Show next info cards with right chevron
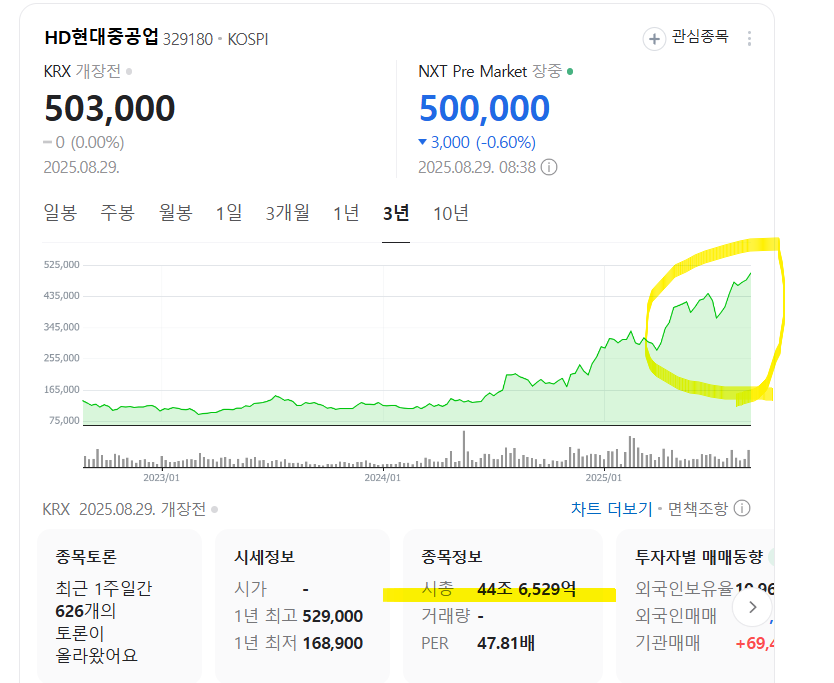 tap(752, 607)
